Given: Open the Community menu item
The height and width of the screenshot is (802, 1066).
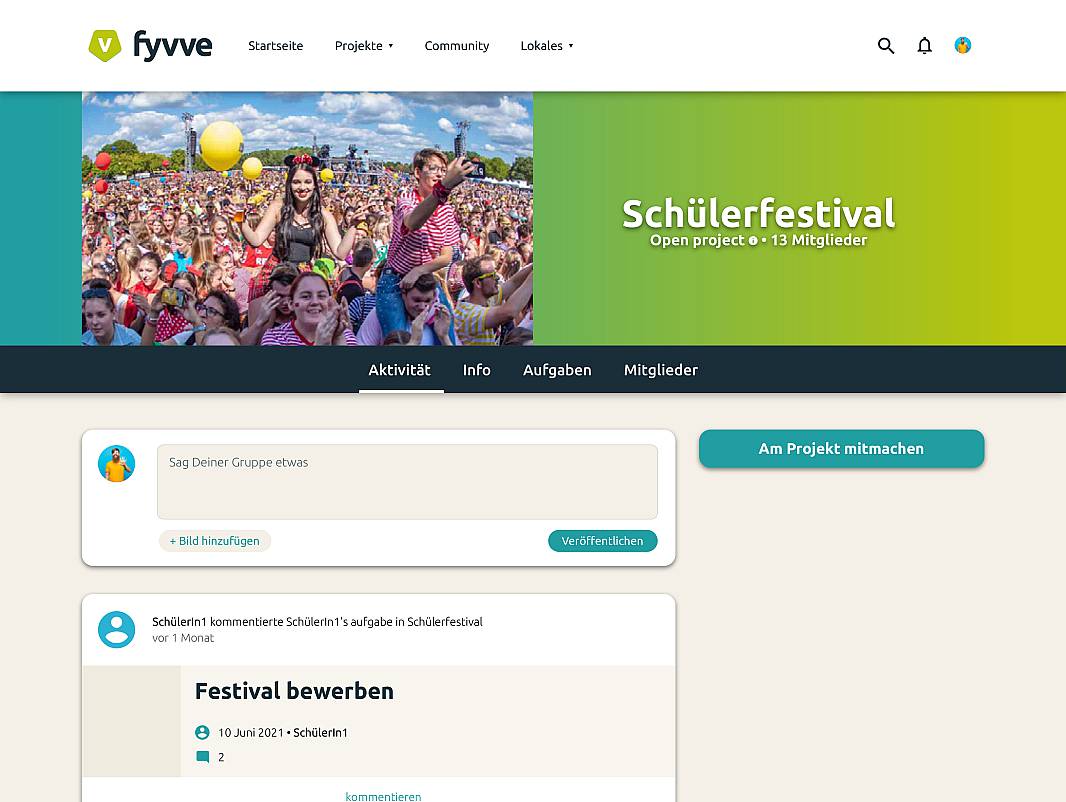Looking at the screenshot, I should click(x=457, y=46).
